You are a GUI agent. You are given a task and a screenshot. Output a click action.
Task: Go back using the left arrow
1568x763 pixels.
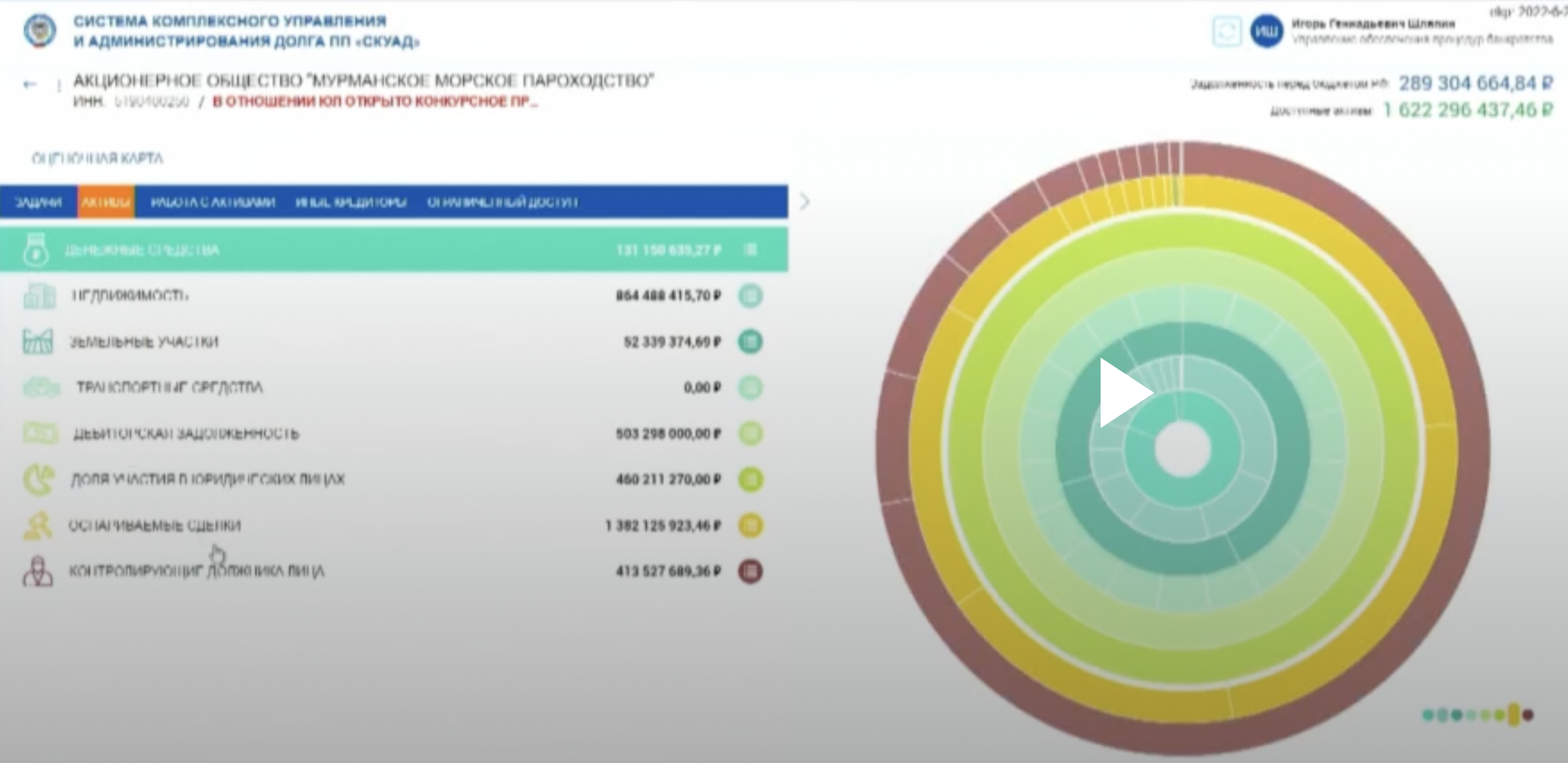coord(29,85)
